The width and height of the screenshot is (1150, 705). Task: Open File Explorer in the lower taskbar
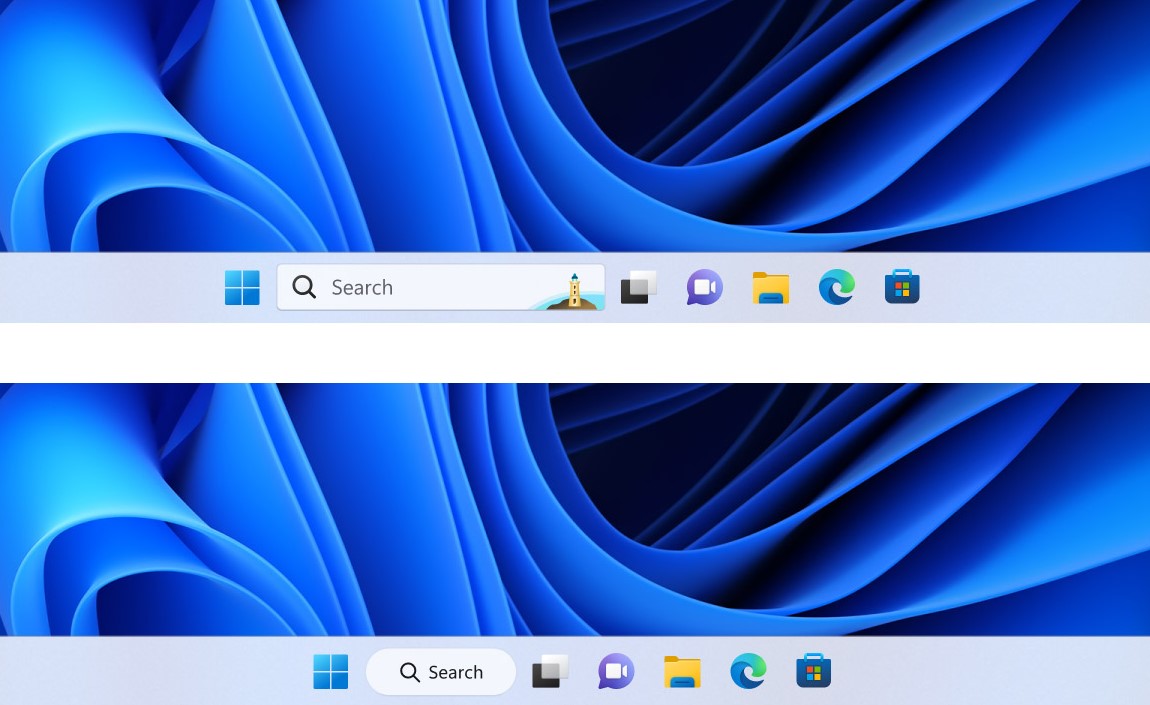pos(682,671)
